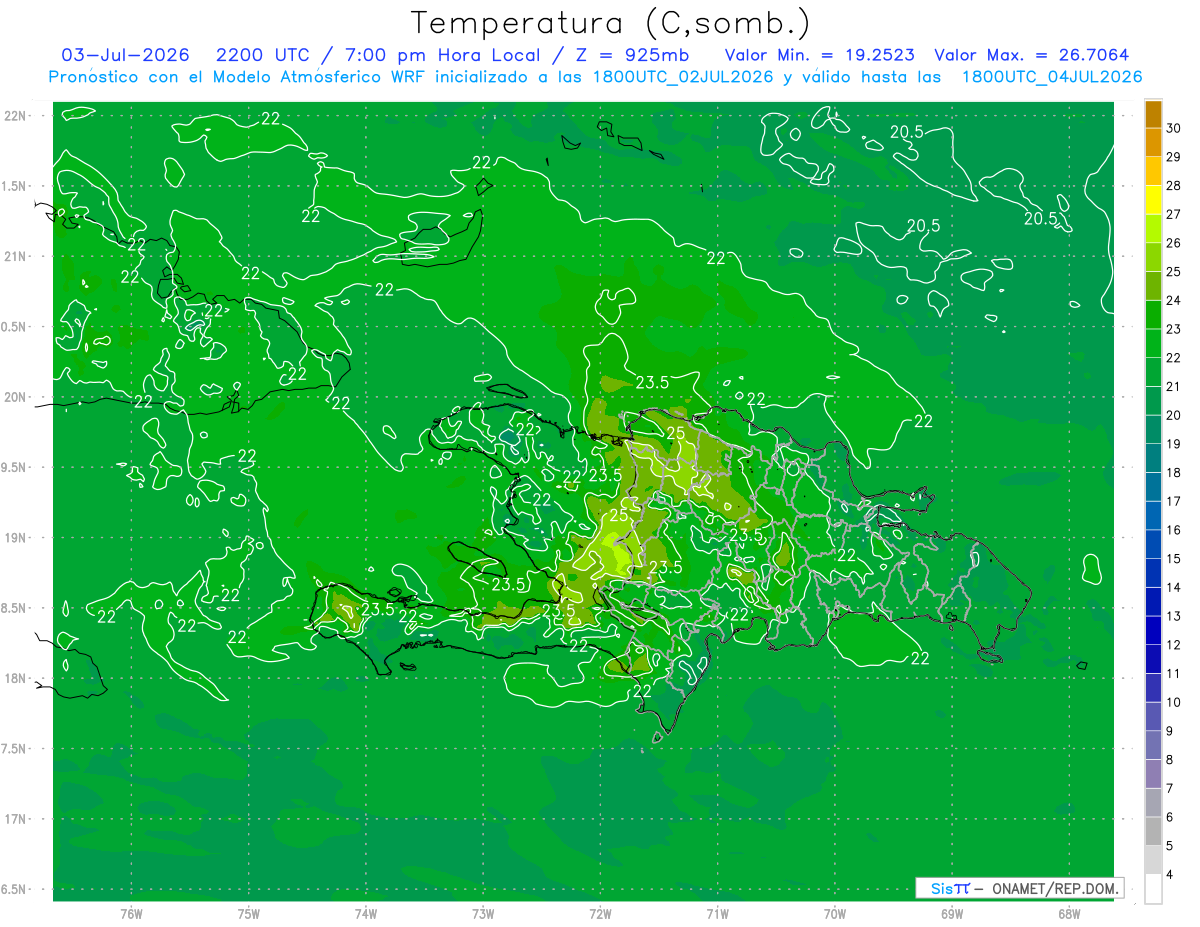Click the colorbar label '30'
This screenshot has width=1200, height=927.
1173,128
